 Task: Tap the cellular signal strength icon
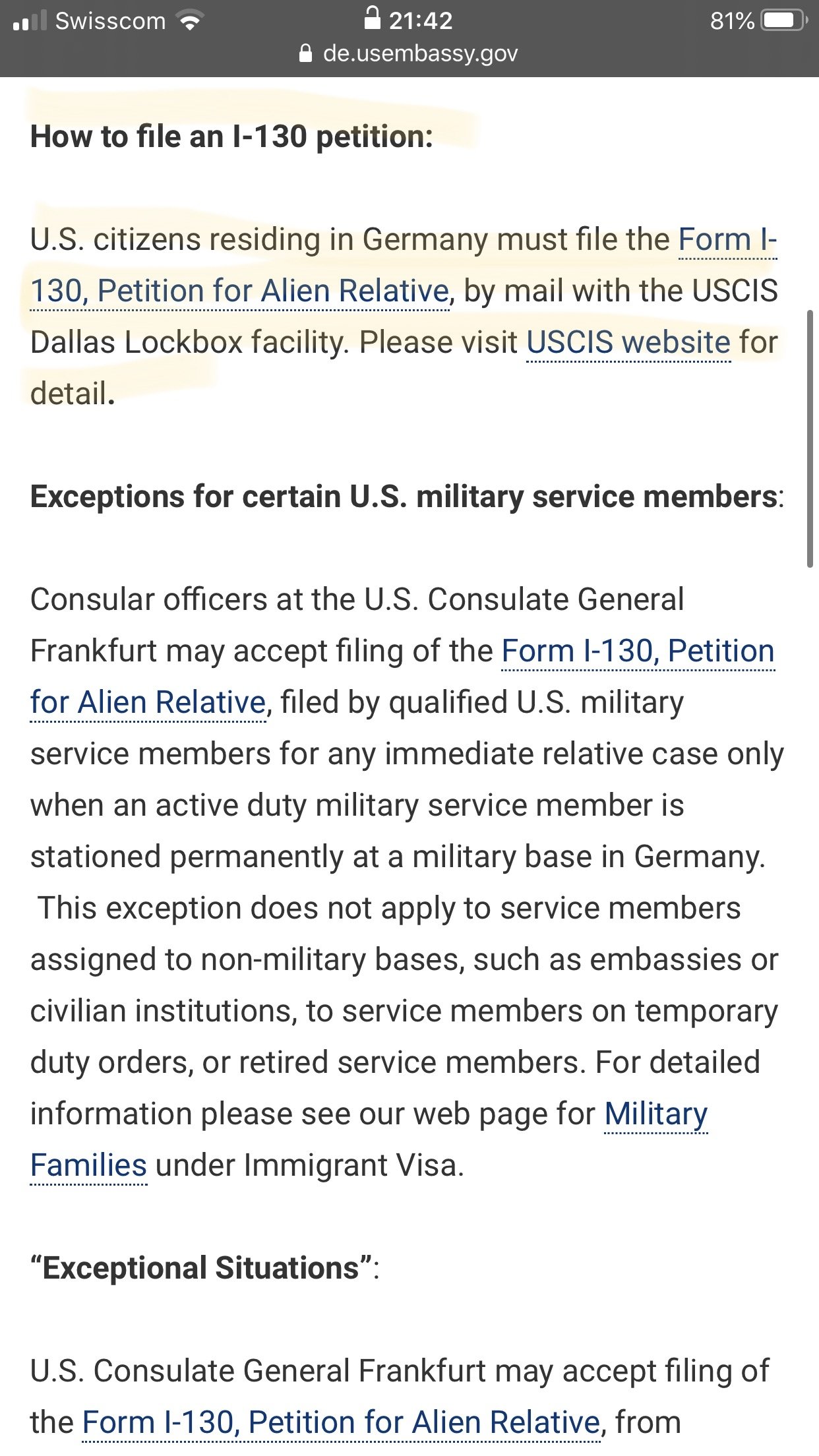pos(30,21)
